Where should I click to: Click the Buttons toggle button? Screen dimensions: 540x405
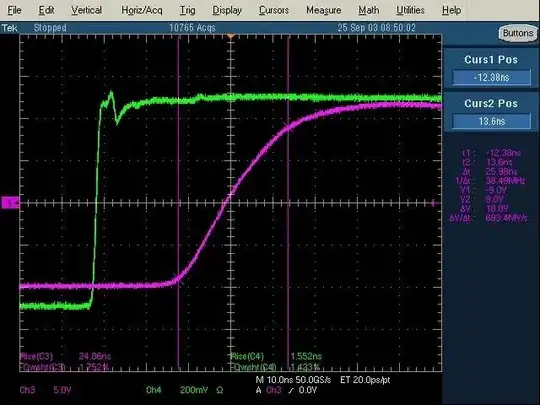coord(518,33)
